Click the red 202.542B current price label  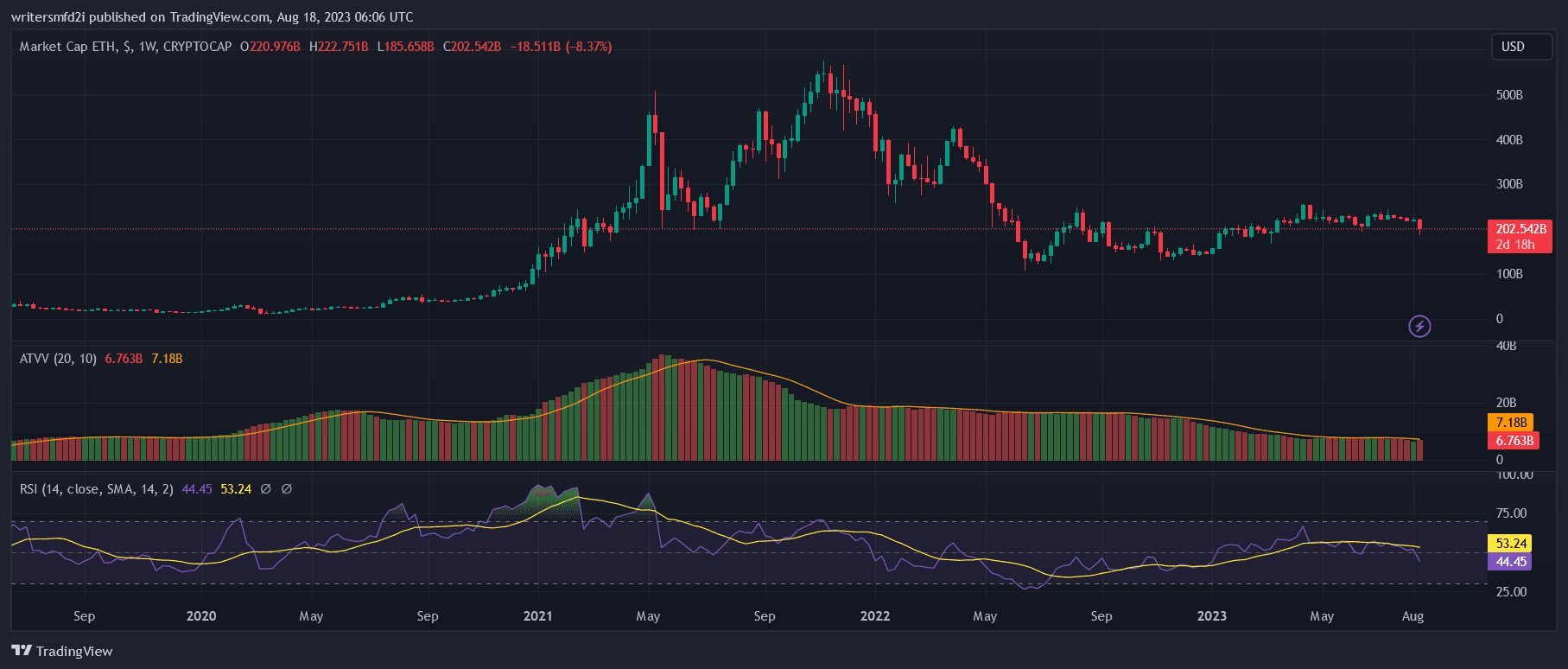(1520, 229)
